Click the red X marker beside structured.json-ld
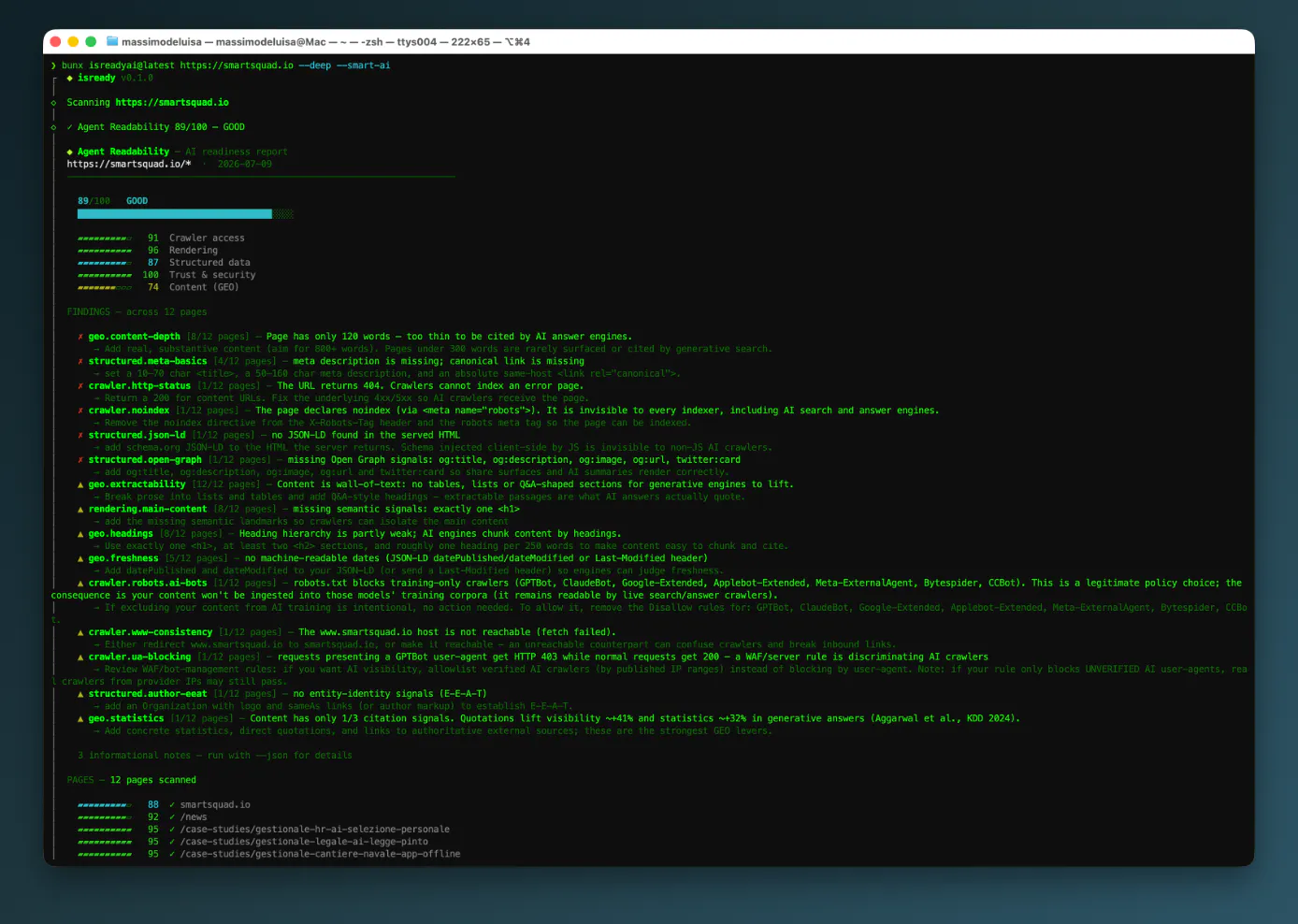1298x924 pixels. 80,435
